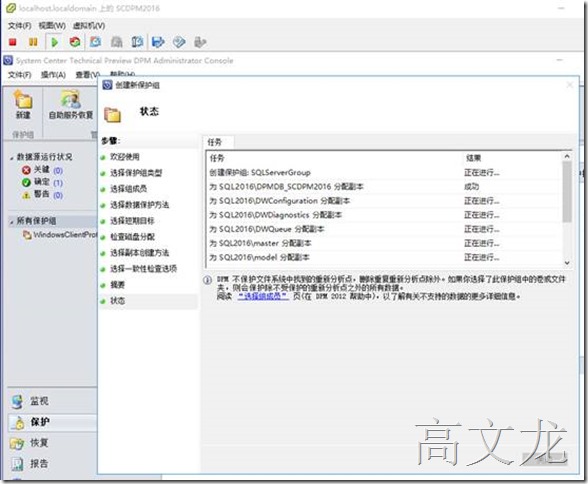This screenshot has width=588, height=484.
Task: Select the 任务 tab
Action: [218, 142]
